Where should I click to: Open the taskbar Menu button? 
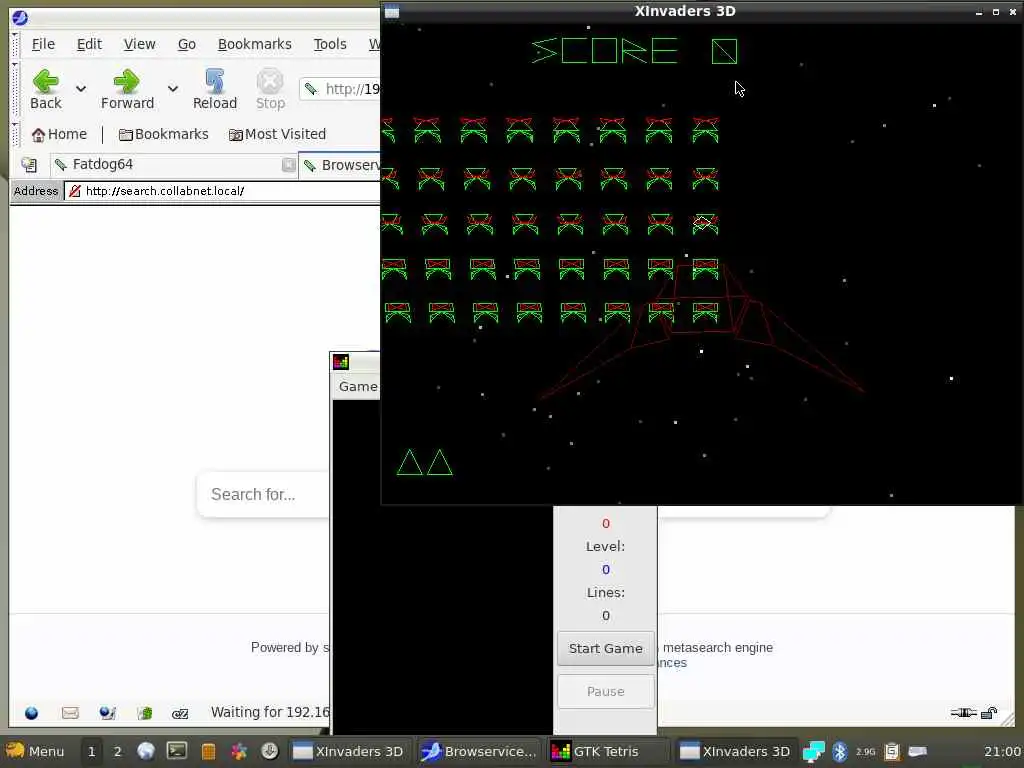37,752
